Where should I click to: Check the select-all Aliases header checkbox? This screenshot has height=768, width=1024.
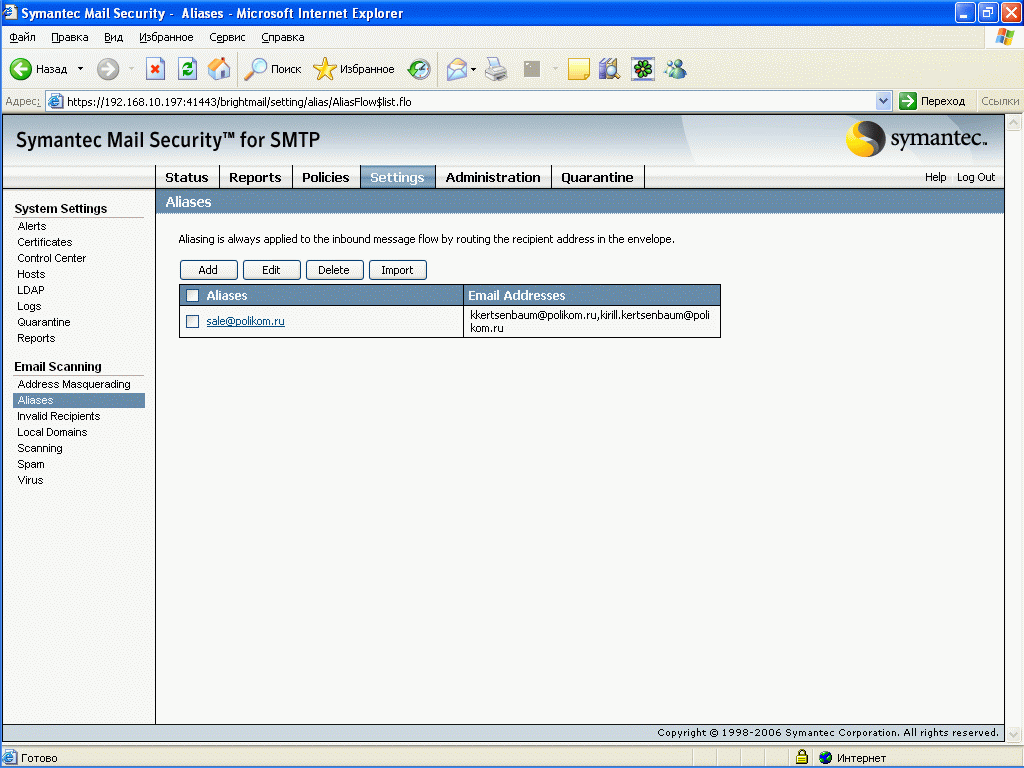click(x=193, y=295)
